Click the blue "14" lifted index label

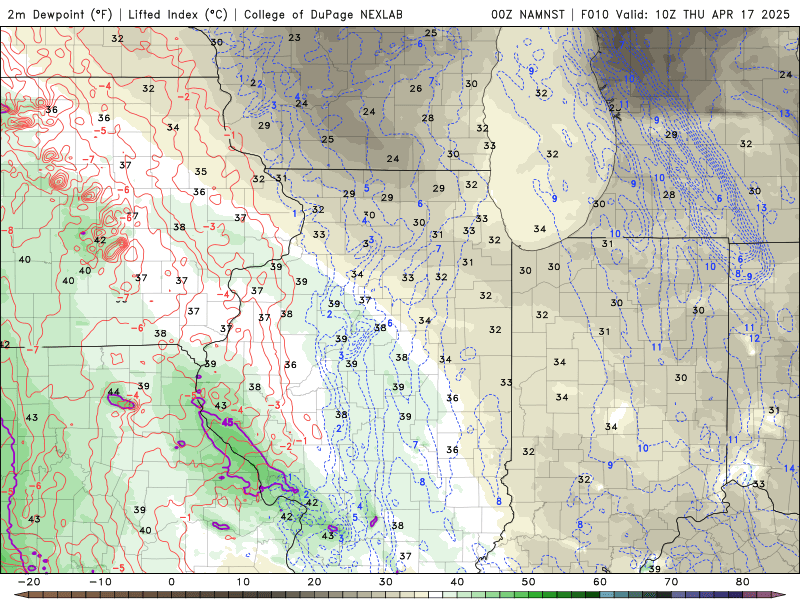[x=789, y=468]
